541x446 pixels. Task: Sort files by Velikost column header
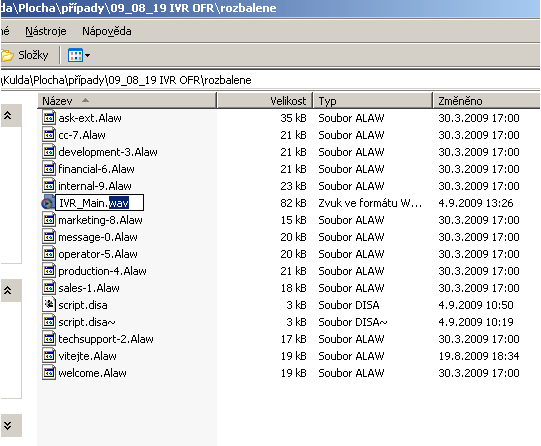265,101
